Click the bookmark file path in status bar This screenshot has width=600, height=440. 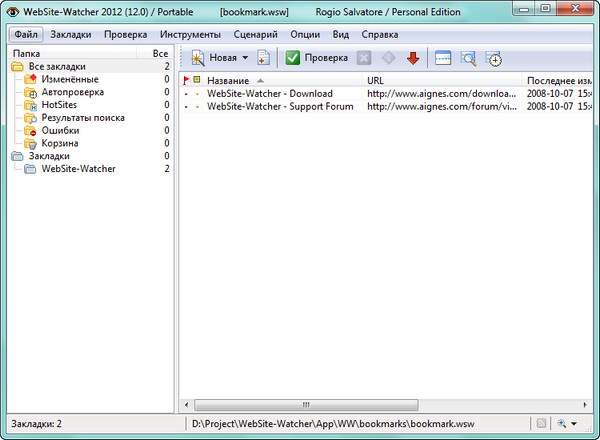point(333,424)
